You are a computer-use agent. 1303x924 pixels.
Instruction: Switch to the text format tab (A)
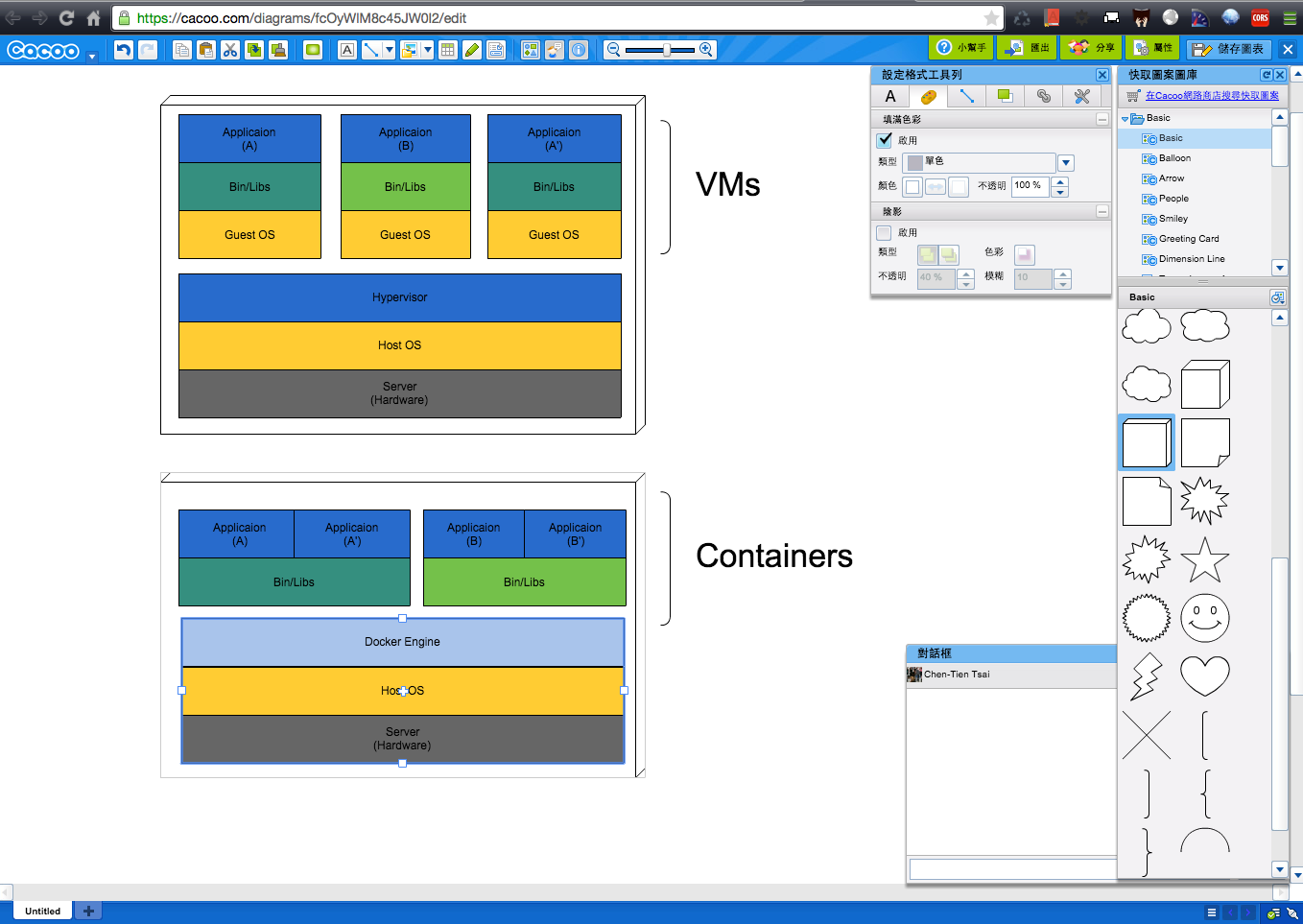pos(890,96)
